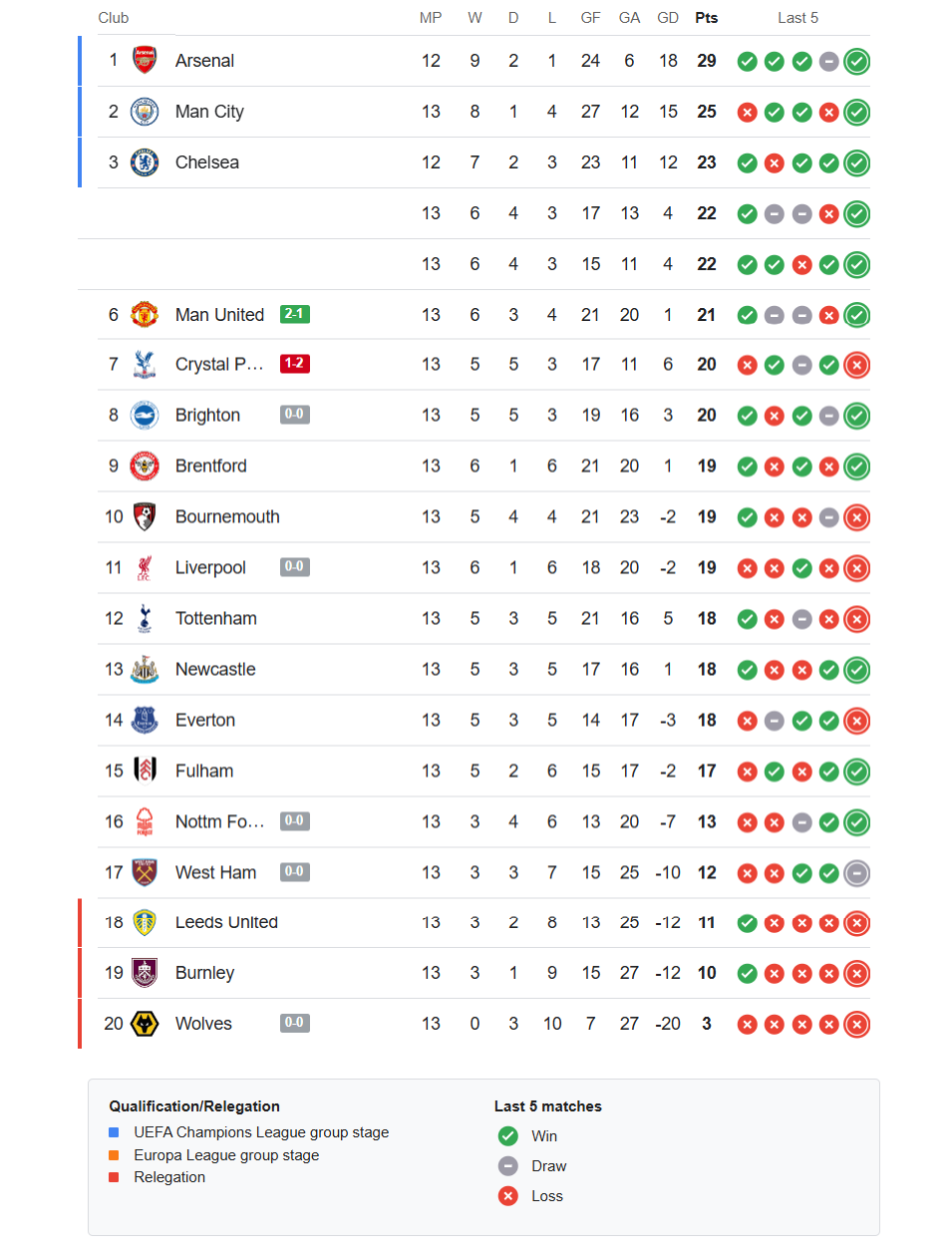Click the Win legend checkmark icon

(x=507, y=1135)
